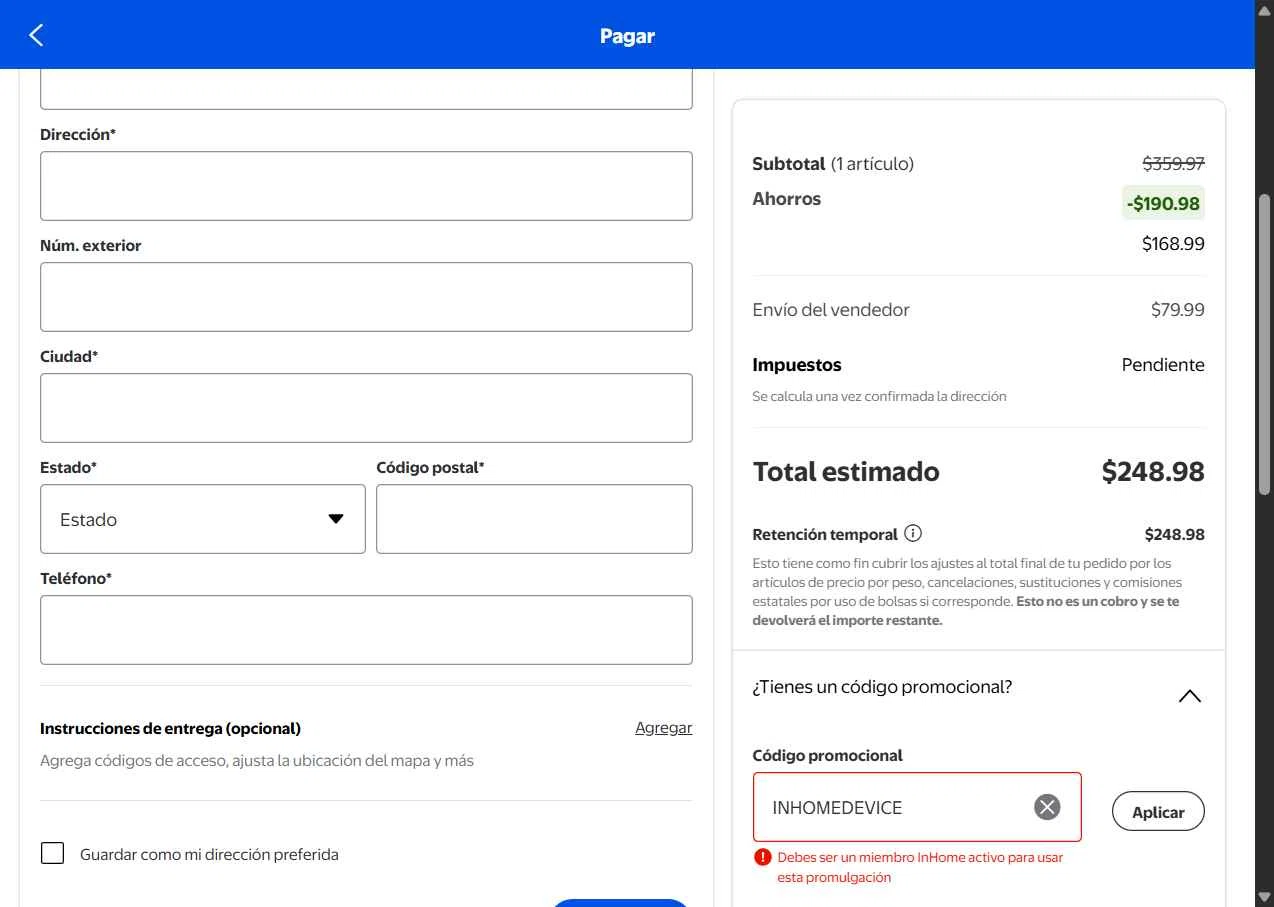Click the Envío del vendedor $79.99 value
This screenshot has width=1274, height=907.
click(x=1178, y=310)
